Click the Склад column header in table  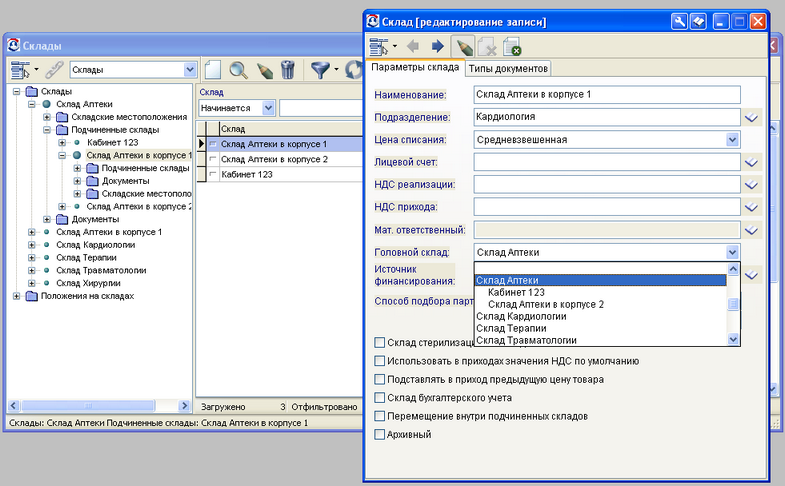[290, 129]
